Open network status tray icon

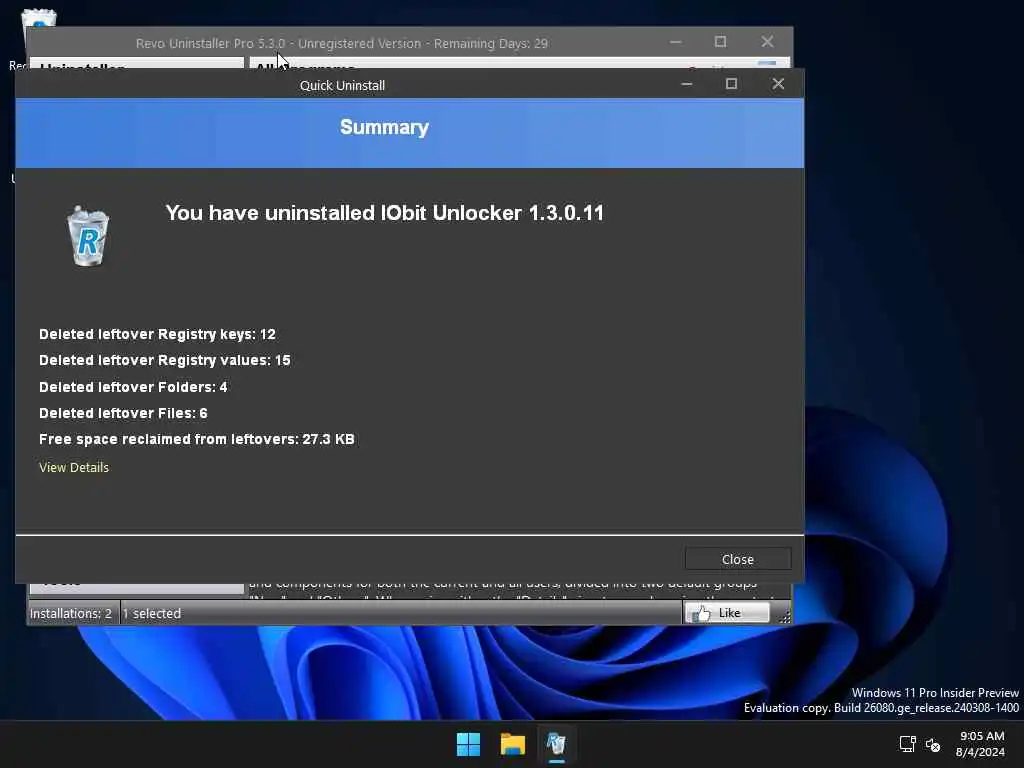pos(907,744)
